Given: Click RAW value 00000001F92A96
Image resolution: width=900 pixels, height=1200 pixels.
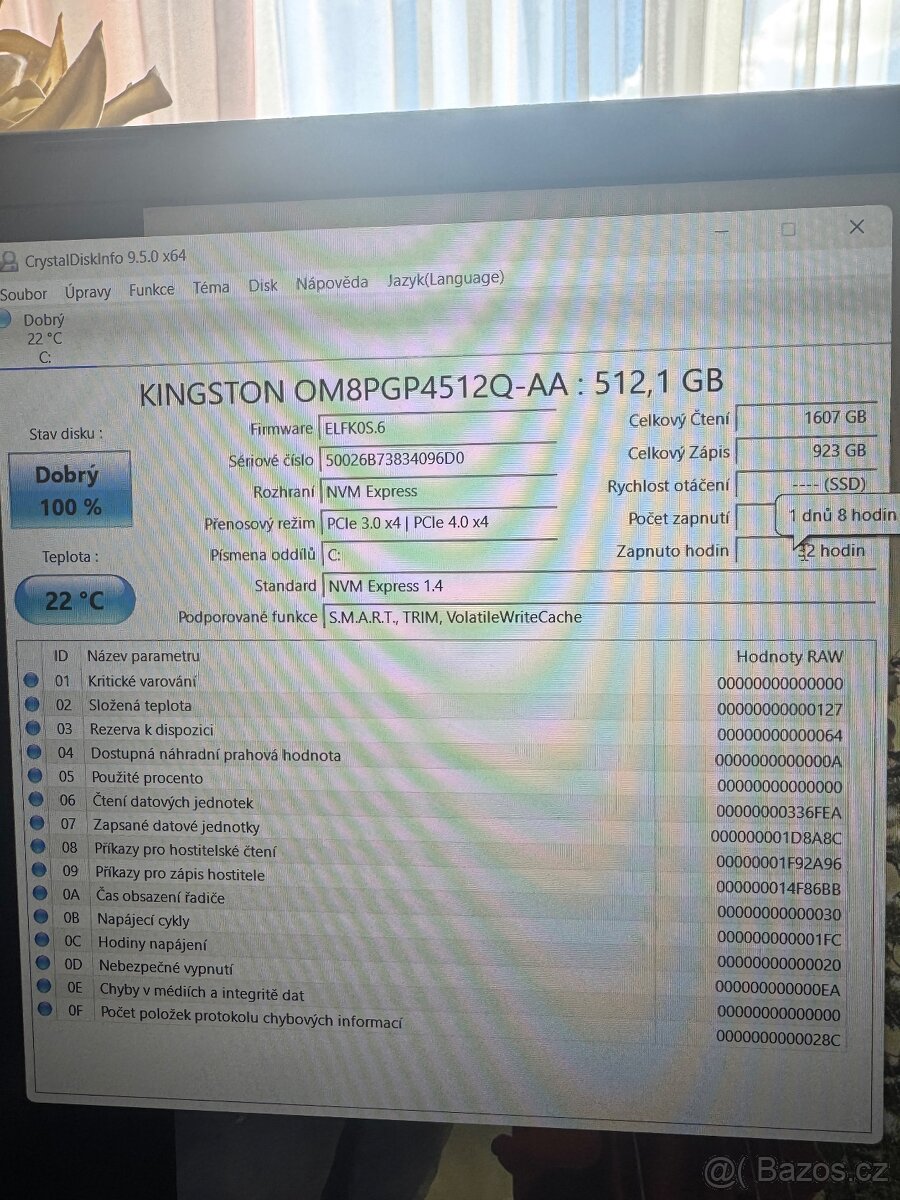Looking at the screenshot, I should tap(779, 863).
